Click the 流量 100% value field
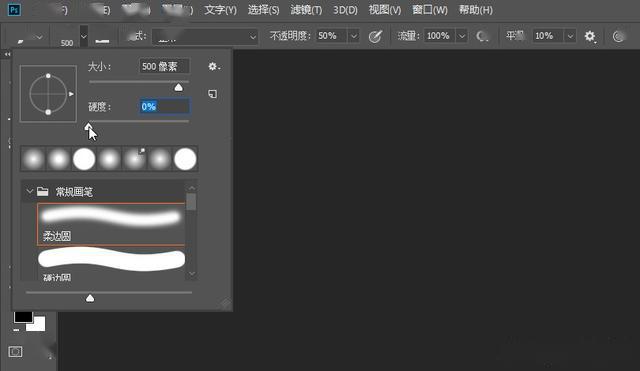 coord(439,36)
